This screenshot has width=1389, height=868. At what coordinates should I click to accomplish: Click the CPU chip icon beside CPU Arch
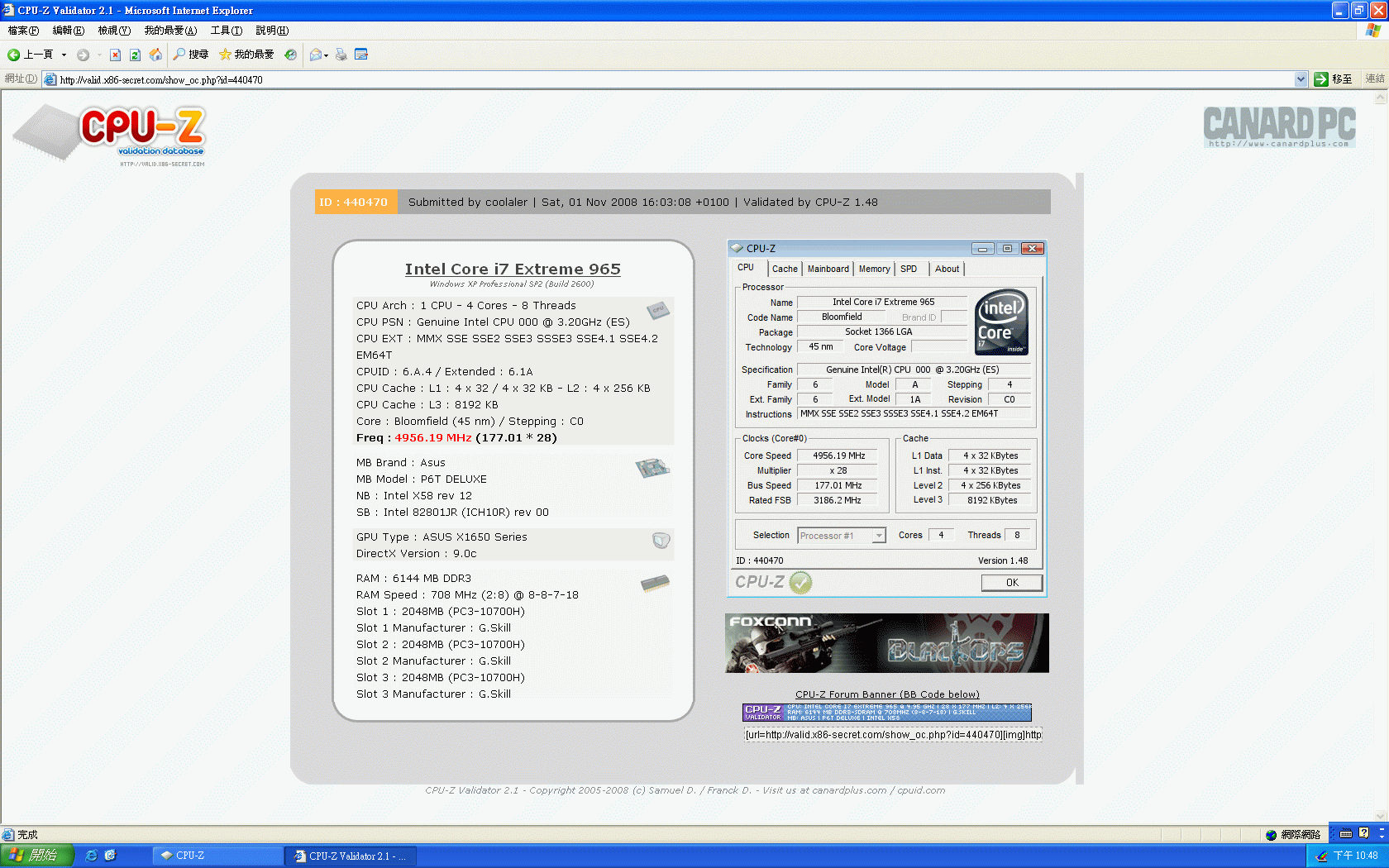pos(658,310)
